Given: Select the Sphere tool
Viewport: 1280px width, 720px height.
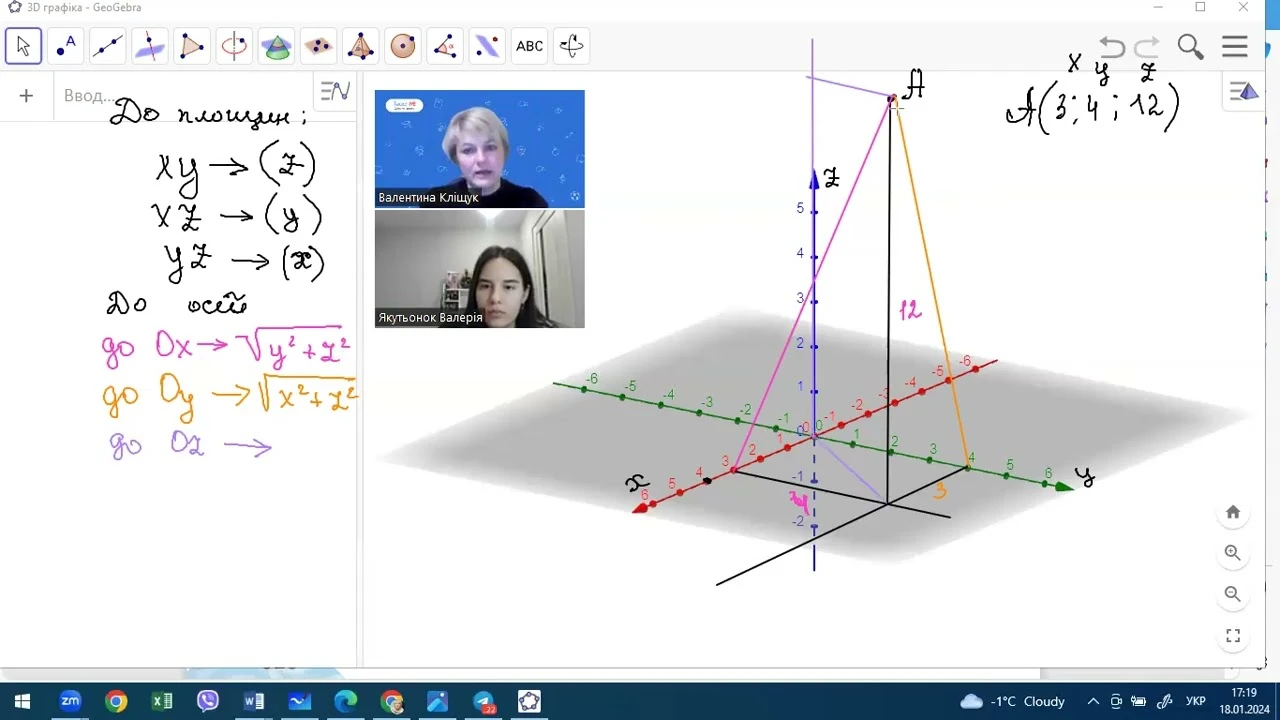Looking at the screenshot, I should point(403,46).
